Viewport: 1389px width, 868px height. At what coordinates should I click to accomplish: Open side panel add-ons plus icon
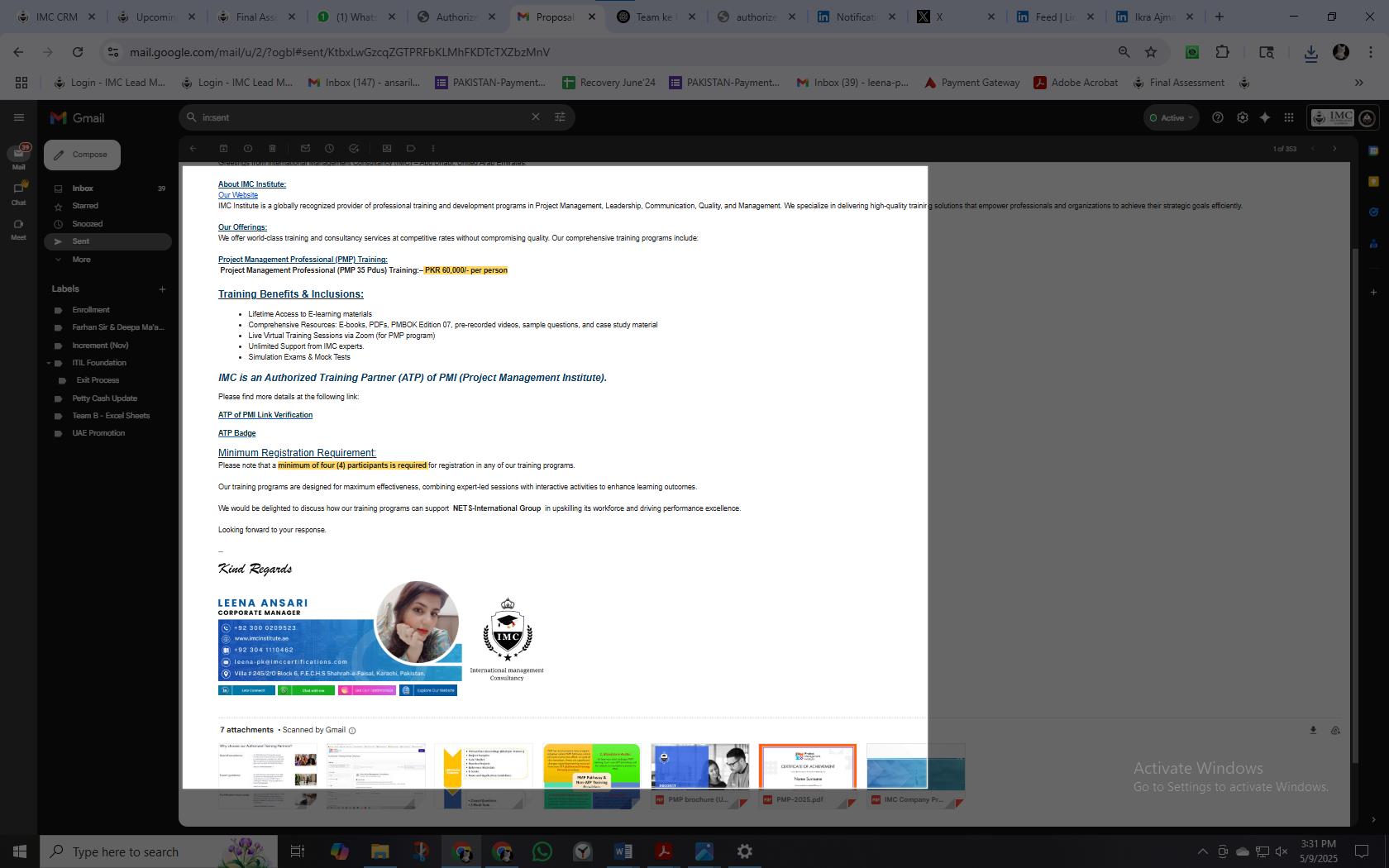(1373, 292)
